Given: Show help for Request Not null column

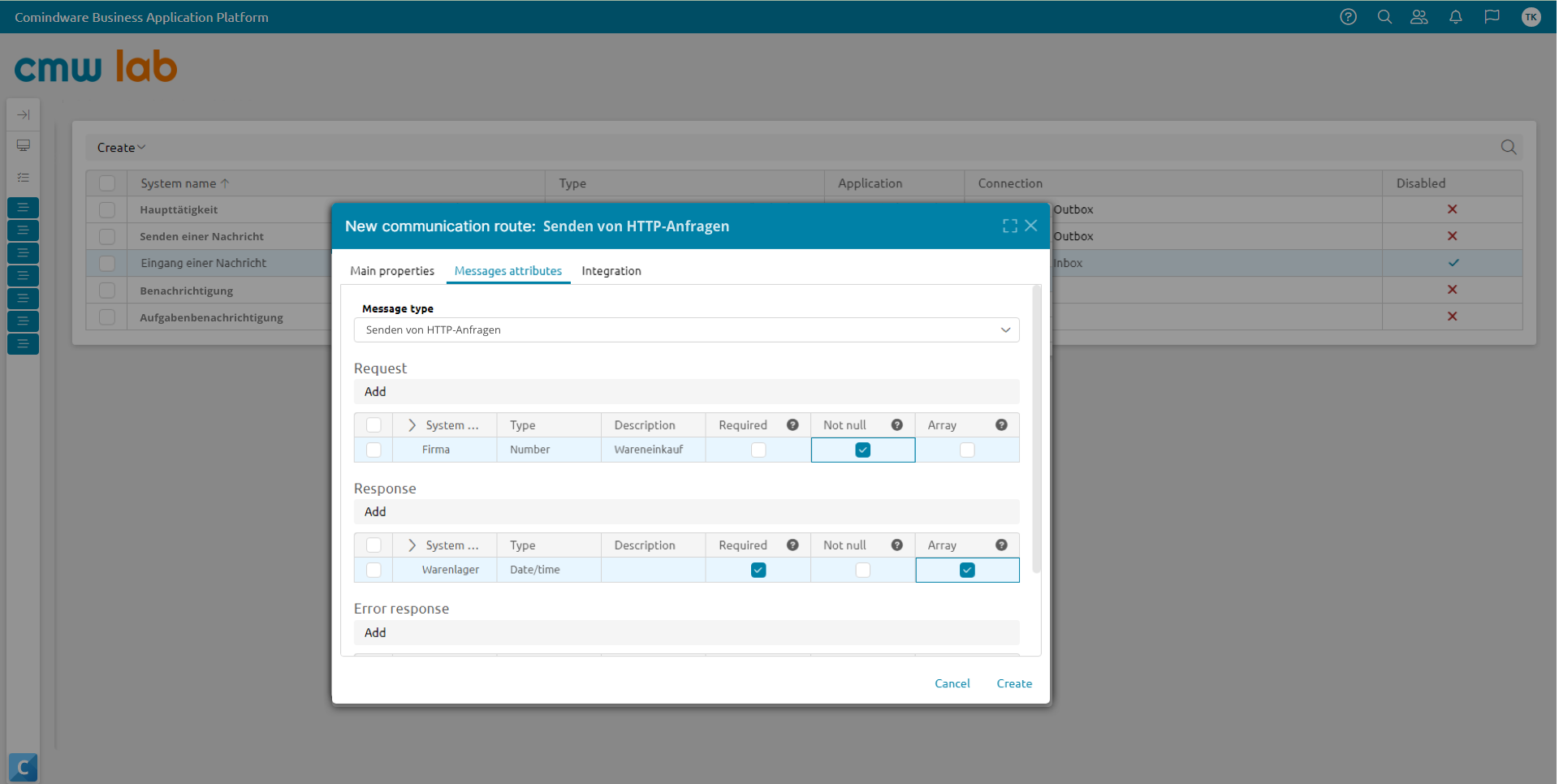Looking at the screenshot, I should pos(897,425).
